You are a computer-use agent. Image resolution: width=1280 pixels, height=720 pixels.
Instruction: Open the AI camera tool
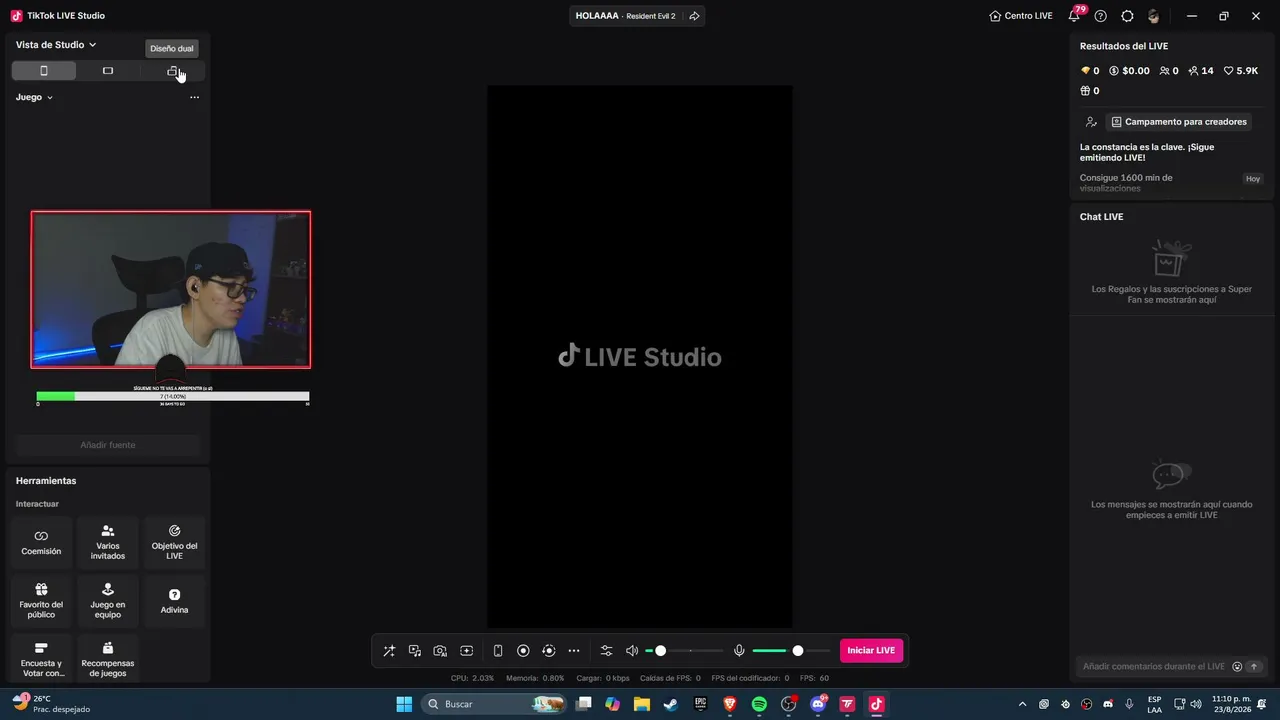pyautogui.click(x=440, y=651)
